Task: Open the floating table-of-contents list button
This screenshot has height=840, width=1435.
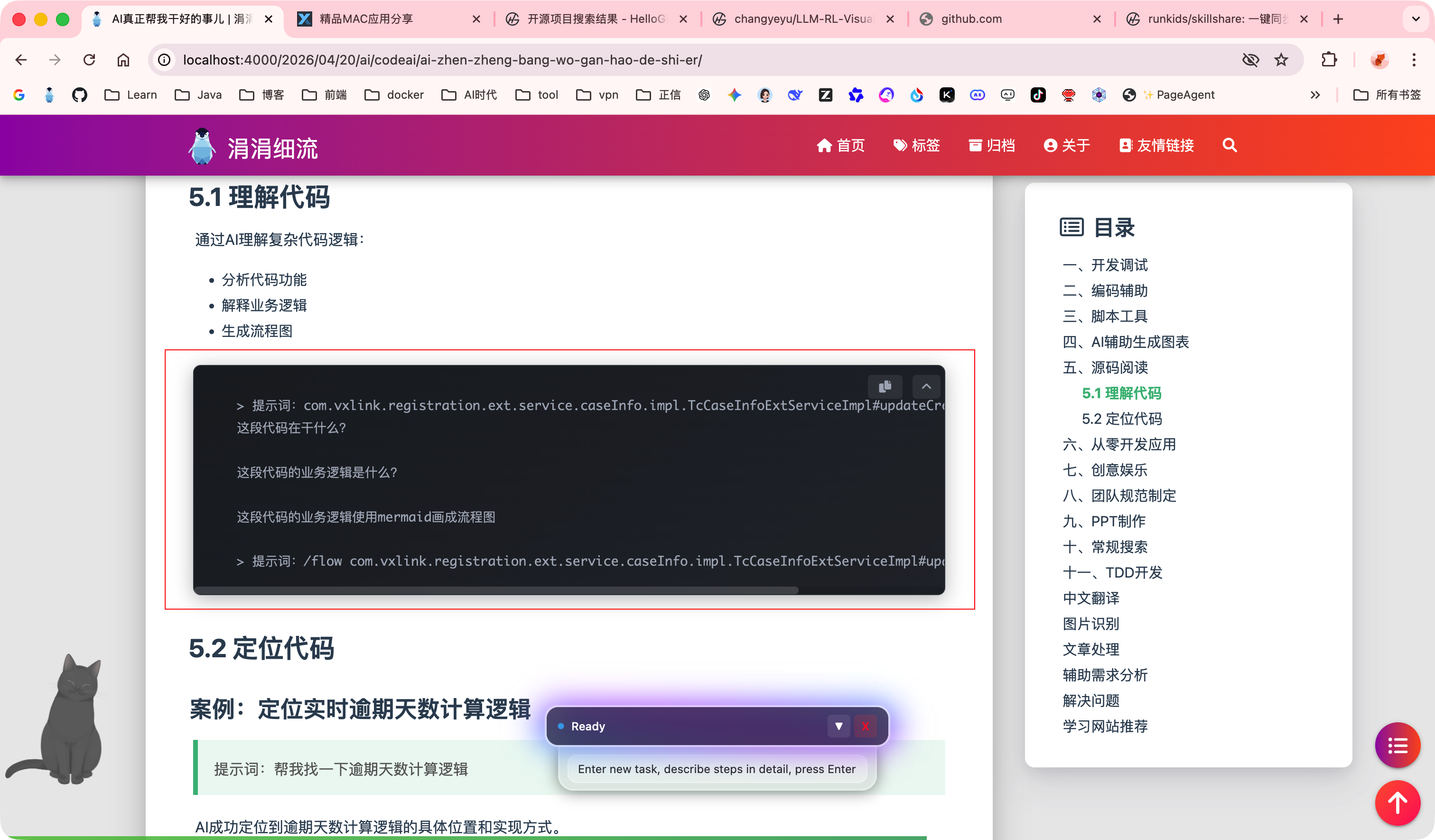Action: [1397, 745]
